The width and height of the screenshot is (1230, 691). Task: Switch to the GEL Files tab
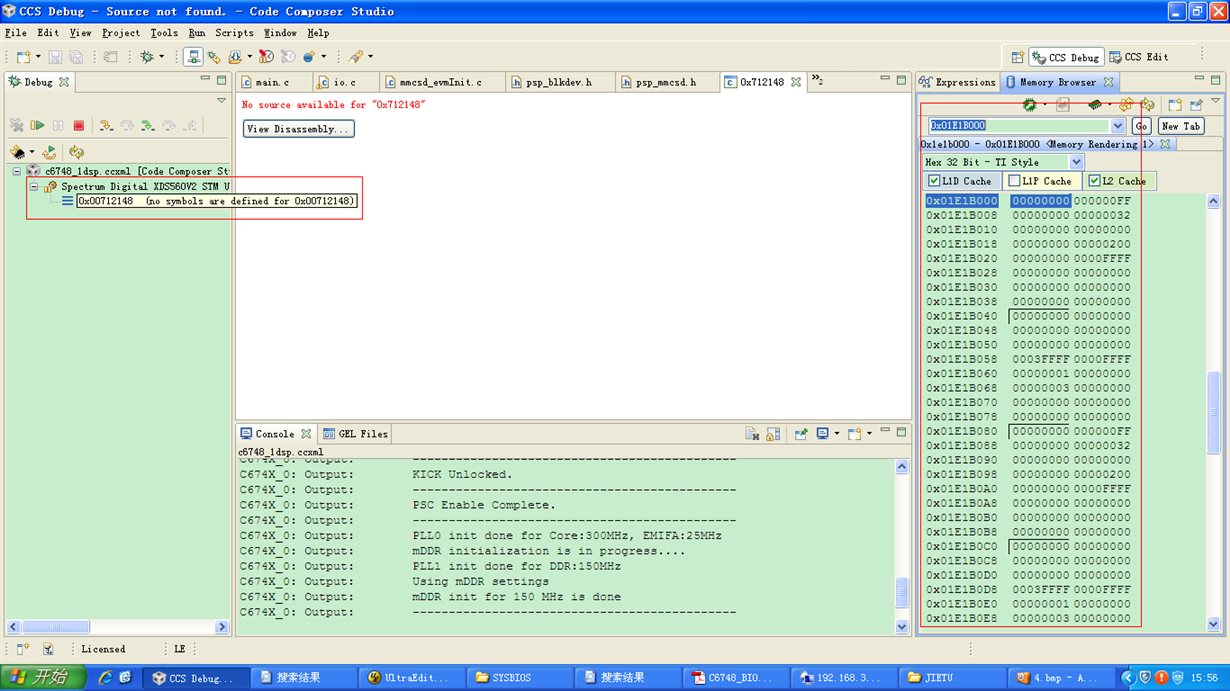(355, 434)
